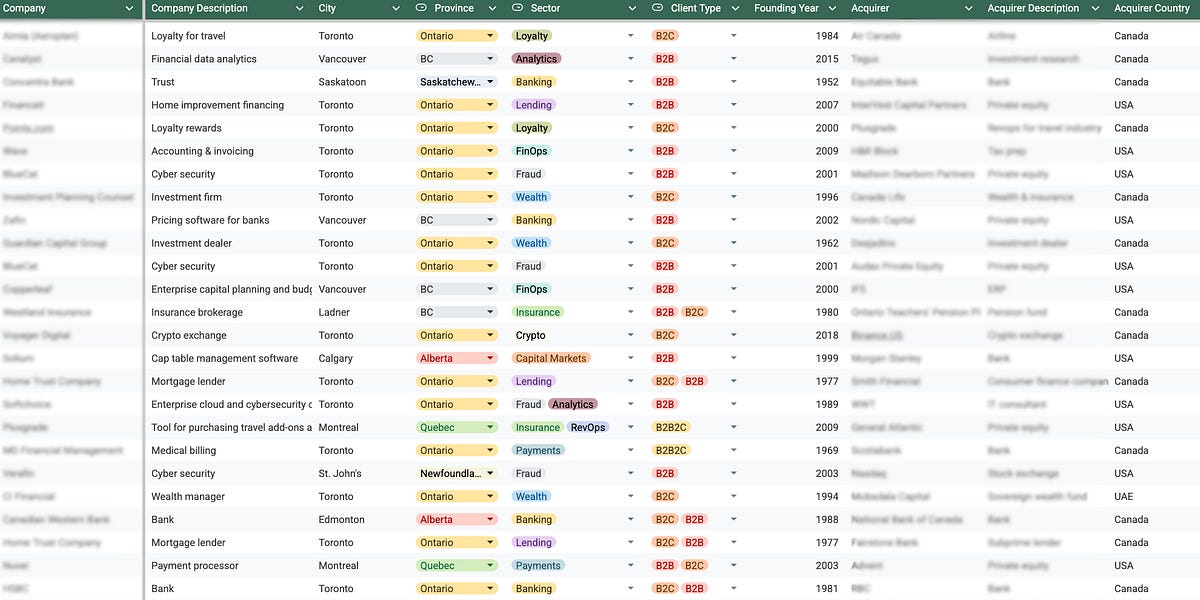Click the dropdown-type icon beside Sector header

[x=517, y=8]
